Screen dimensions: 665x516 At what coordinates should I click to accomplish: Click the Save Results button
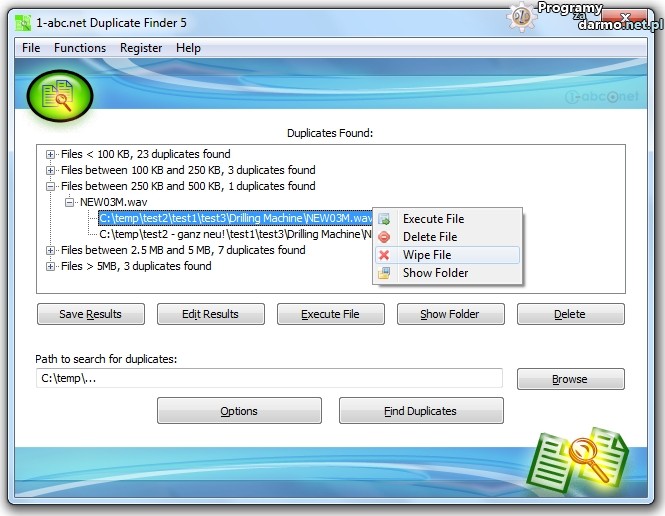click(x=91, y=314)
